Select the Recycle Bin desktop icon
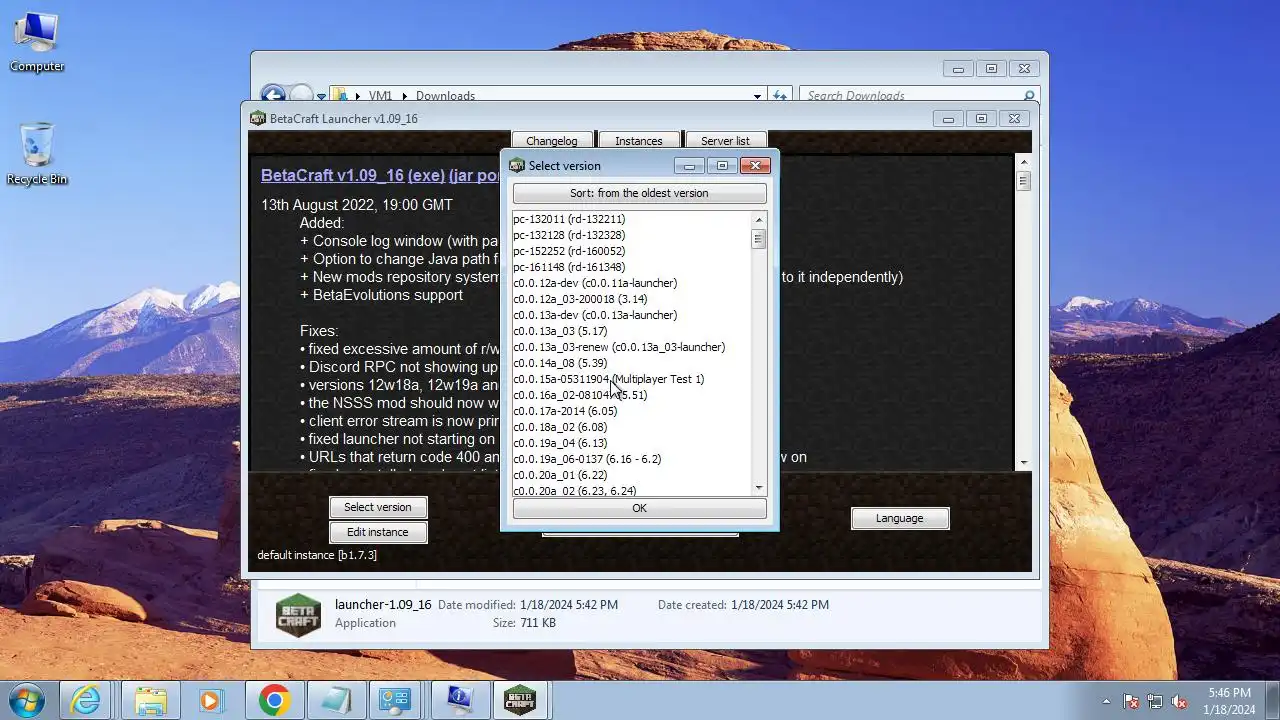Image resolution: width=1280 pixels, height=720 pixels. point(37,155)
